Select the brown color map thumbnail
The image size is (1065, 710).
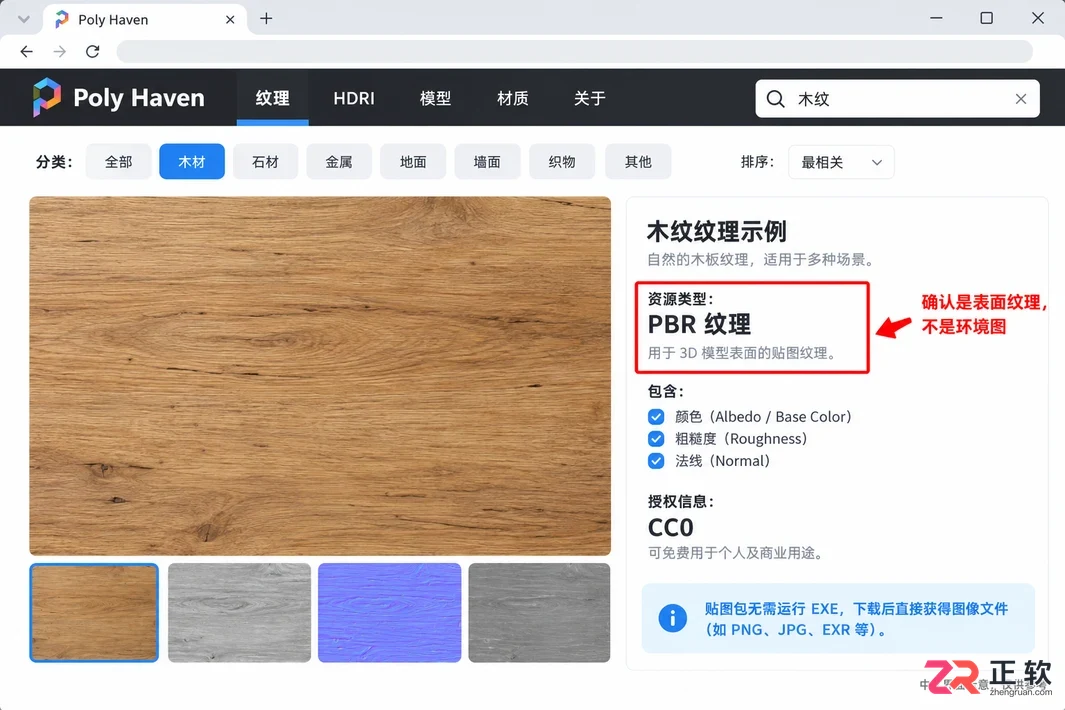94,612
